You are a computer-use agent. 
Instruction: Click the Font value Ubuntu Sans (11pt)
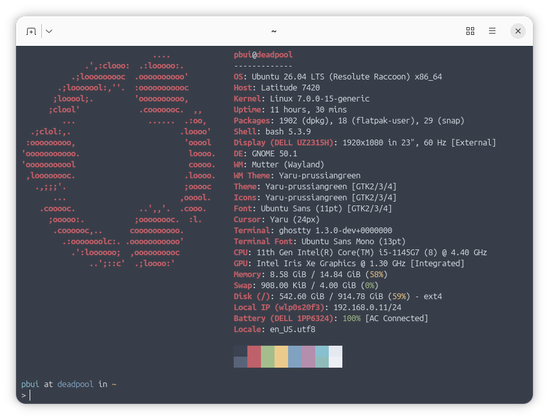(x=301, y=209)
